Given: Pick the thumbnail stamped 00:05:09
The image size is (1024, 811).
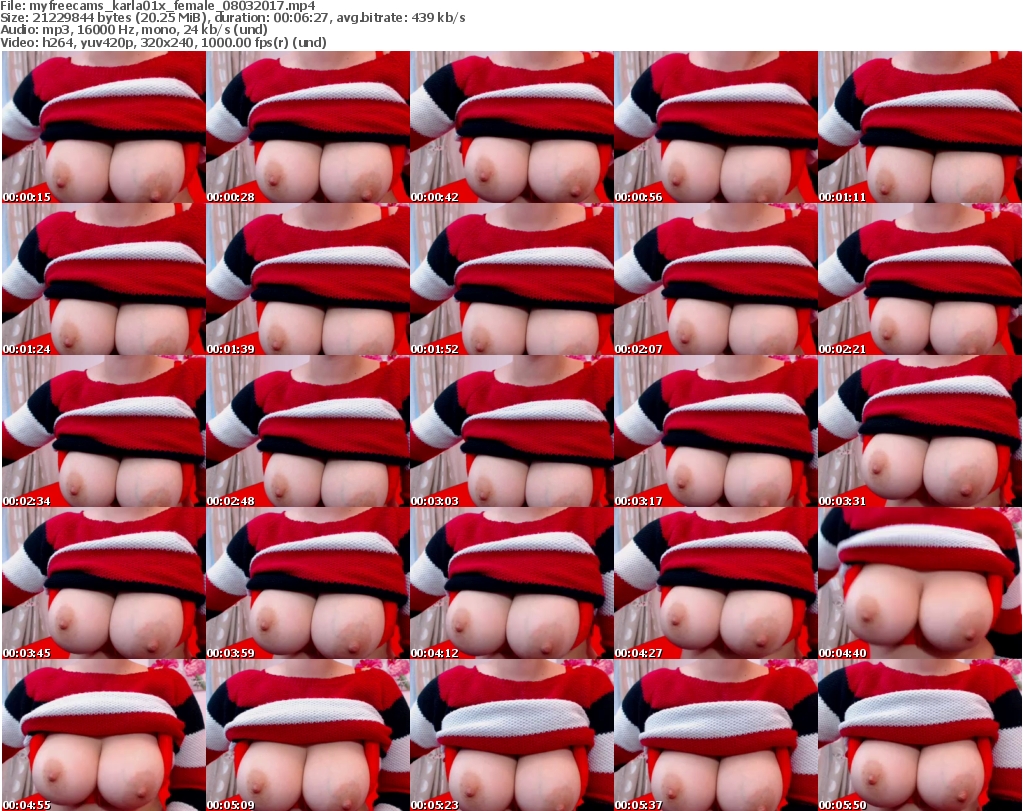Looking at the screenshot, I should coord(308,735).
